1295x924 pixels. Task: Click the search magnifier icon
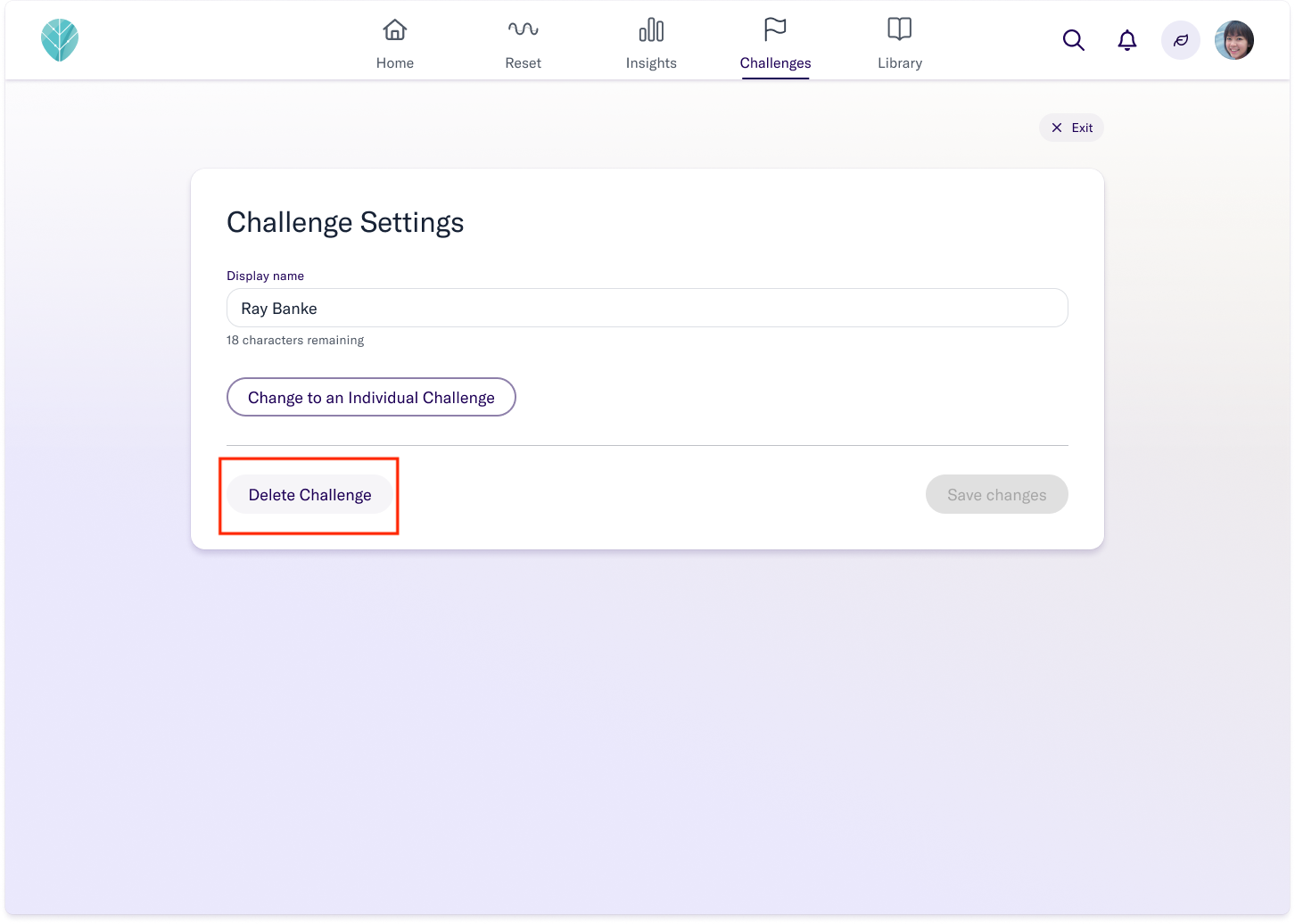[1074, 40]
